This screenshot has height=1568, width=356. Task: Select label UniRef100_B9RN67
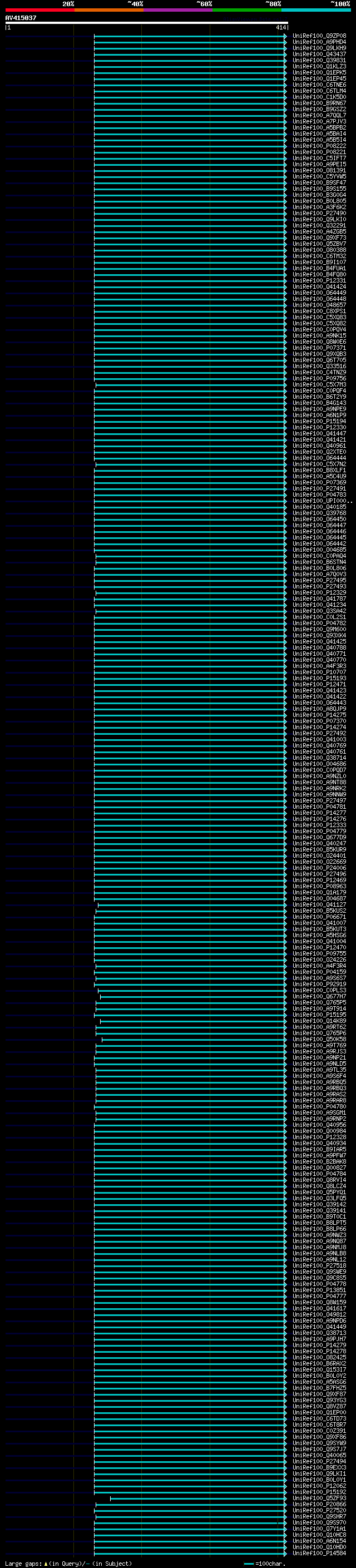pos(319,103)
